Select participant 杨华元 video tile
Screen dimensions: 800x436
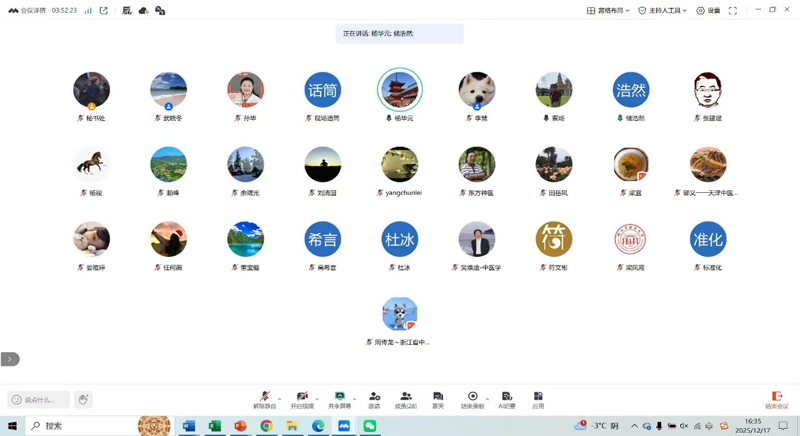pyautogui.click(x=400, y=91)
